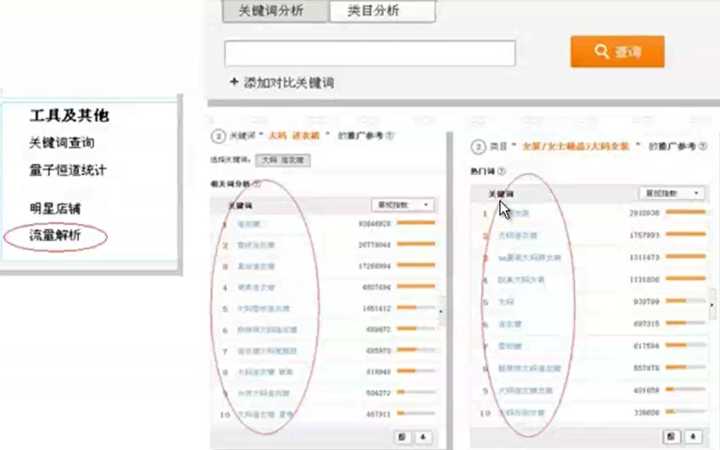This screenshot has width=720, height=450.
Task: Click the download icon under 相关词分析 table
Action: click(423, 437)
